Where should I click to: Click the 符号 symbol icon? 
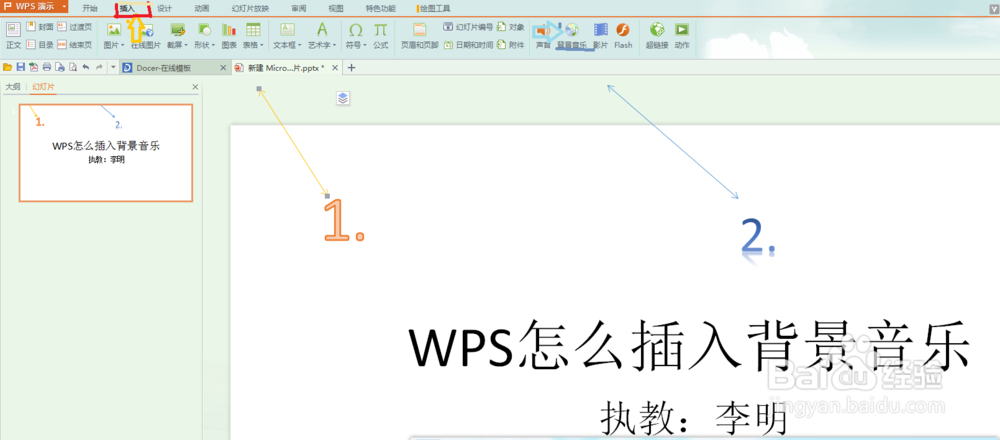click(355, 29)
